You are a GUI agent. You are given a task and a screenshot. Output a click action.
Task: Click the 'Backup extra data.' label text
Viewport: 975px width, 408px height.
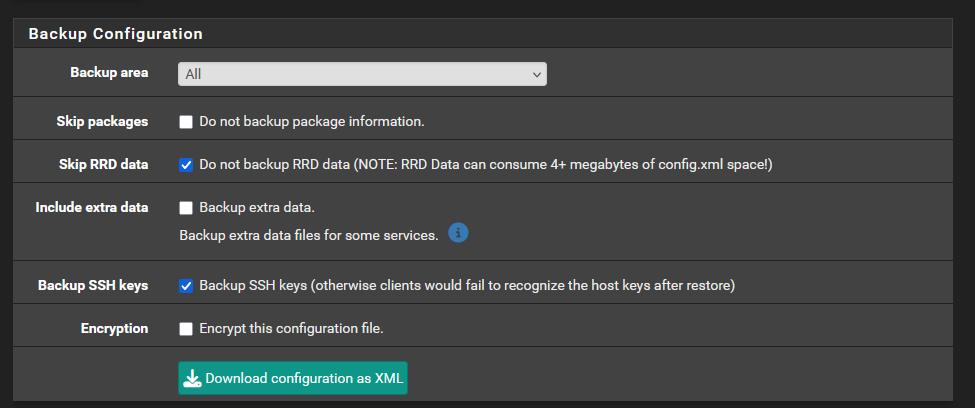coord(257,208)
